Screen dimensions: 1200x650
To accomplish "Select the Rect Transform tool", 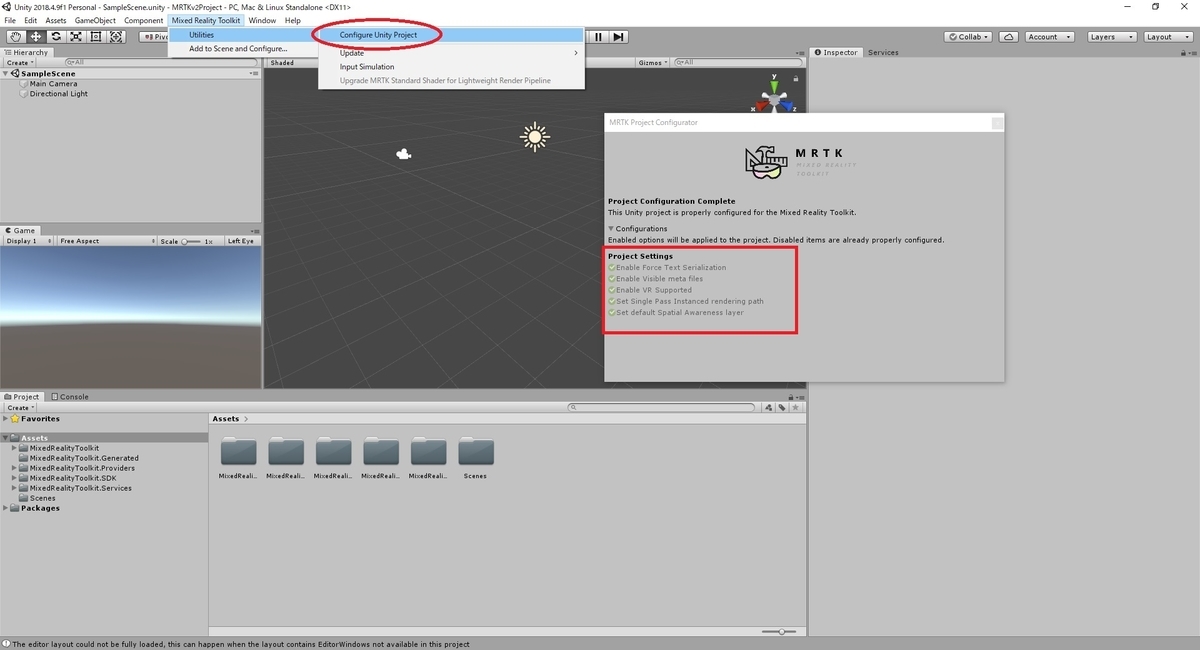I will coord(96,37).
